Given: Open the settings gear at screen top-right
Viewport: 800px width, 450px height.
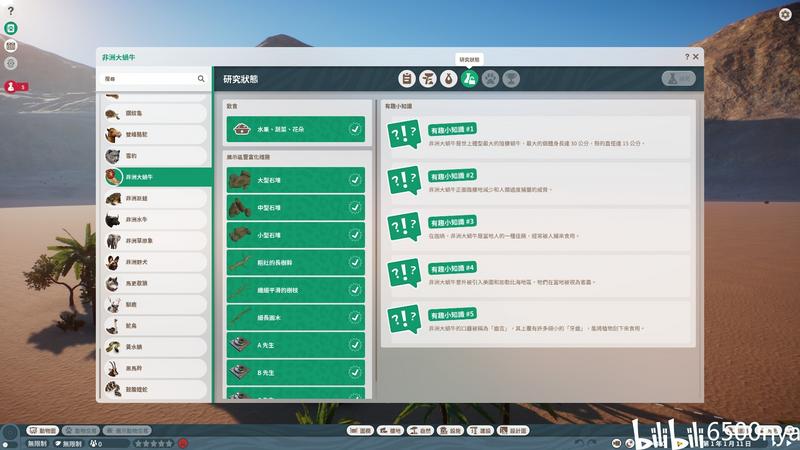Looking at the screenshot, I should [x=785, y=14].
